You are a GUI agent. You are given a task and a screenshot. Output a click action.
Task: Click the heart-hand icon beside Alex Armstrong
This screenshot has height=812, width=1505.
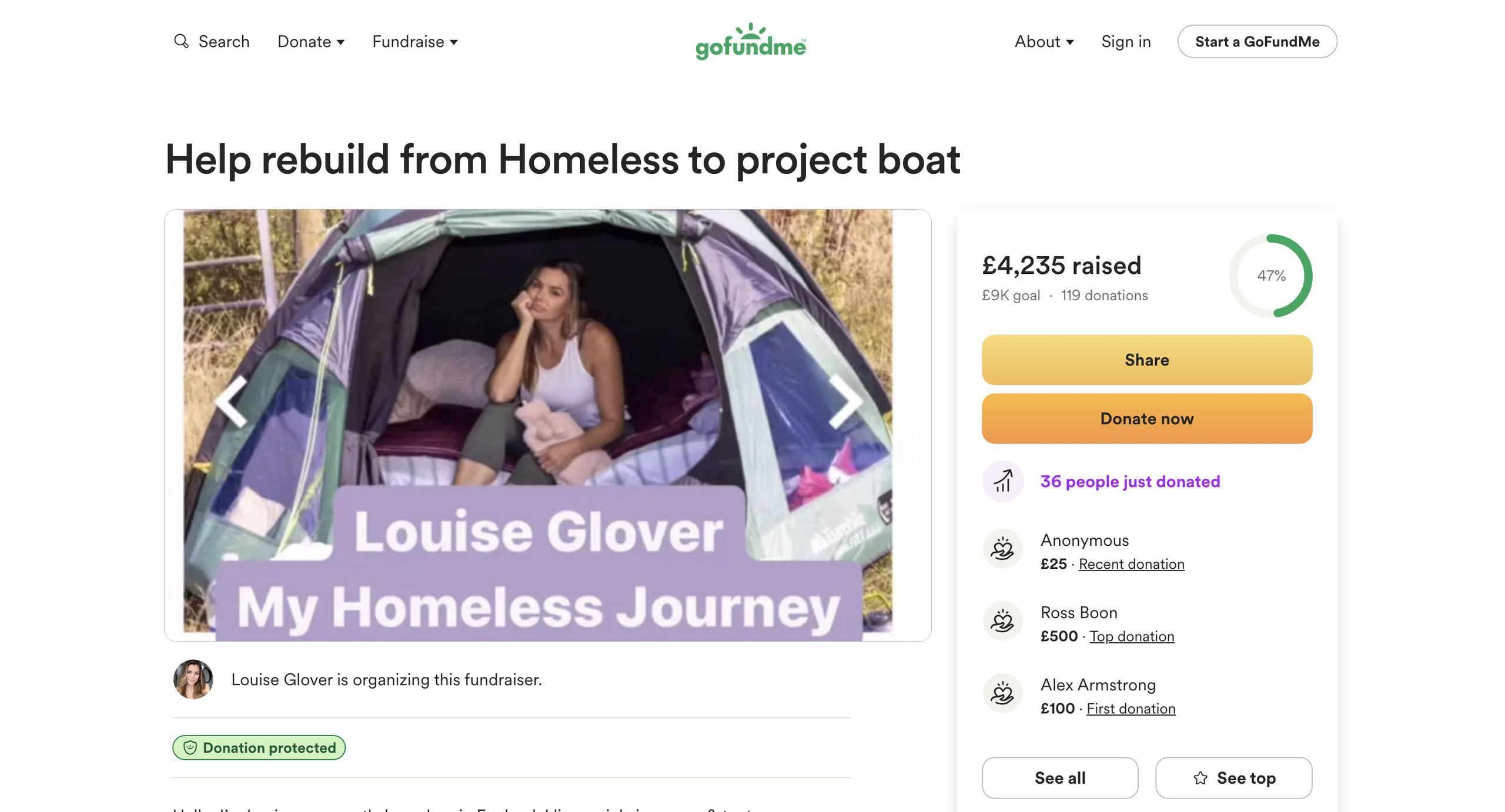[x=1002, y=693]
